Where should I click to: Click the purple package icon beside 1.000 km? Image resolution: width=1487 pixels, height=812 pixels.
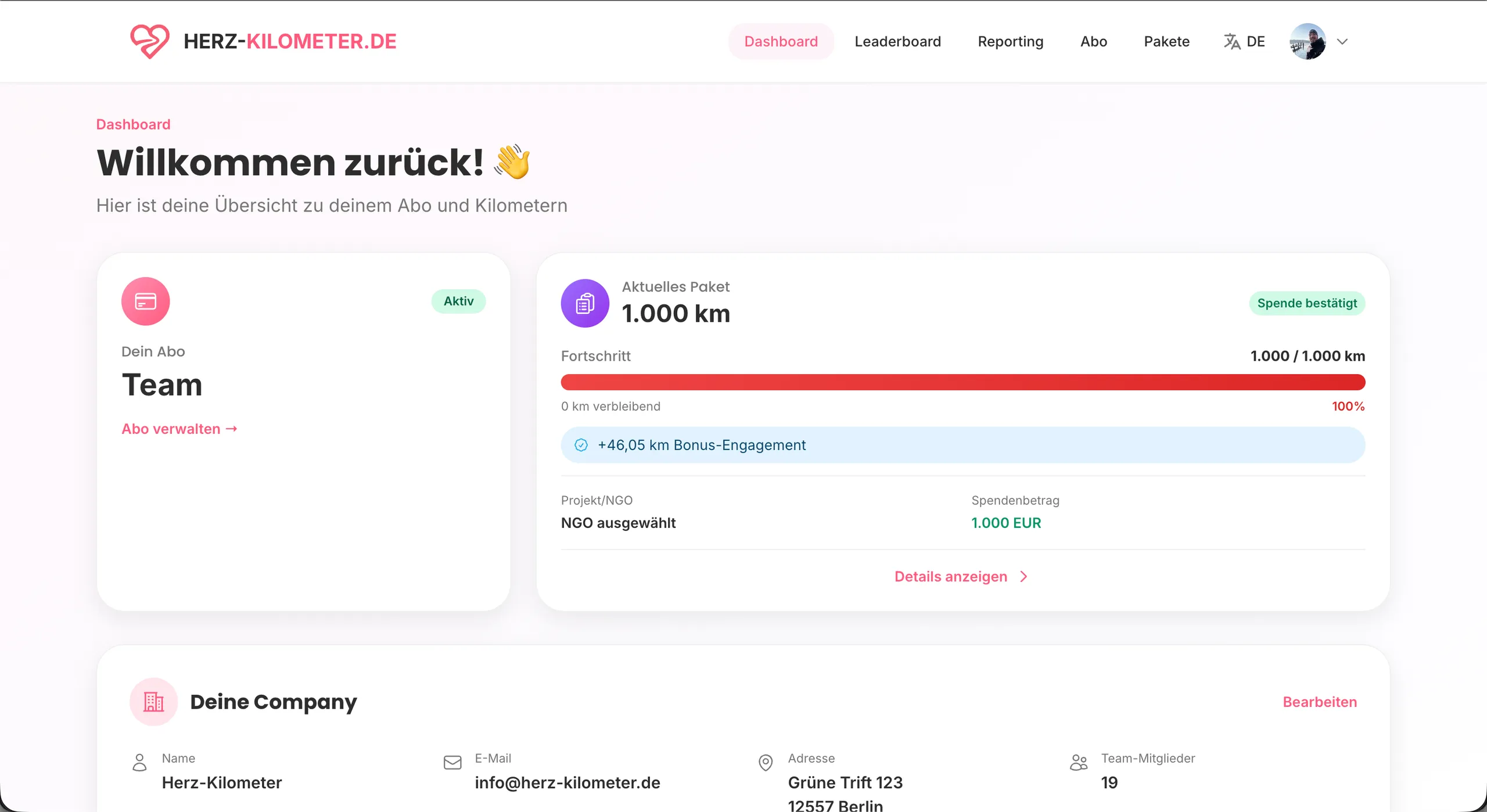[585, 303]
